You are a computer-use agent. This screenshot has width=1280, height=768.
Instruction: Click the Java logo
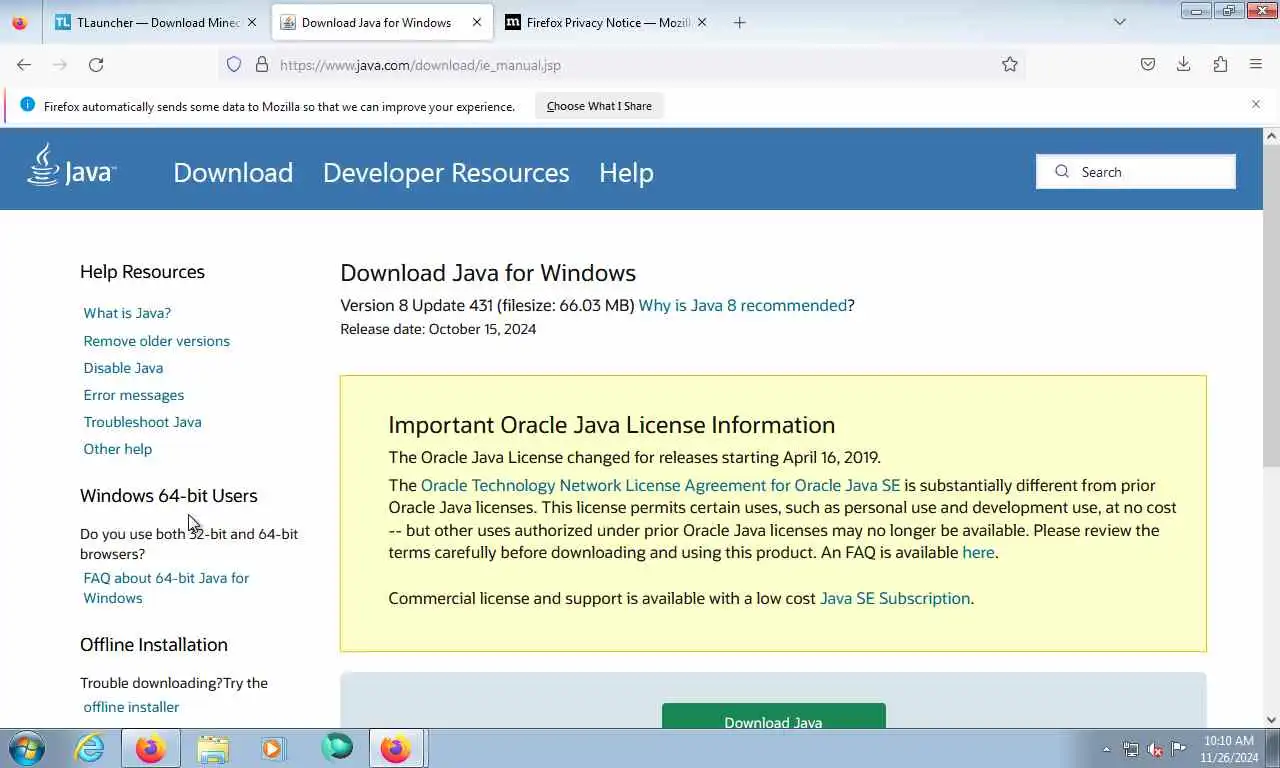pyautogui.click(x=71, y=166)
